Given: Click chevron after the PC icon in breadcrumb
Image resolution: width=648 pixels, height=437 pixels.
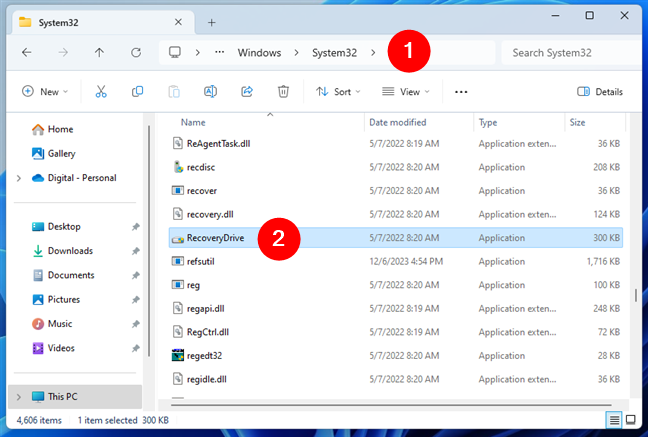Looking at the screenshot, I should coord(198,53).
